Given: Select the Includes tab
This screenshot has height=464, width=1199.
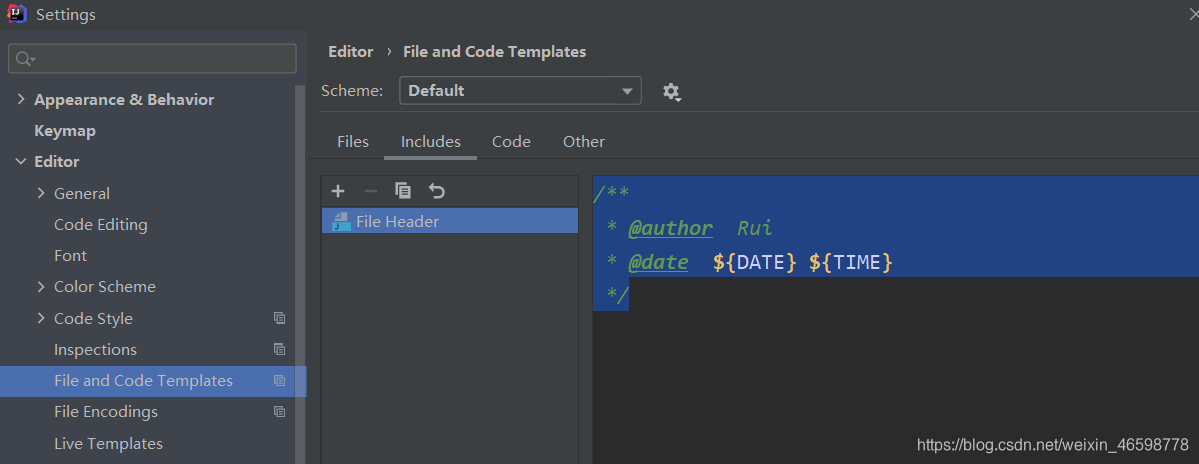Looking at the screenshot, I should [431, 141].
